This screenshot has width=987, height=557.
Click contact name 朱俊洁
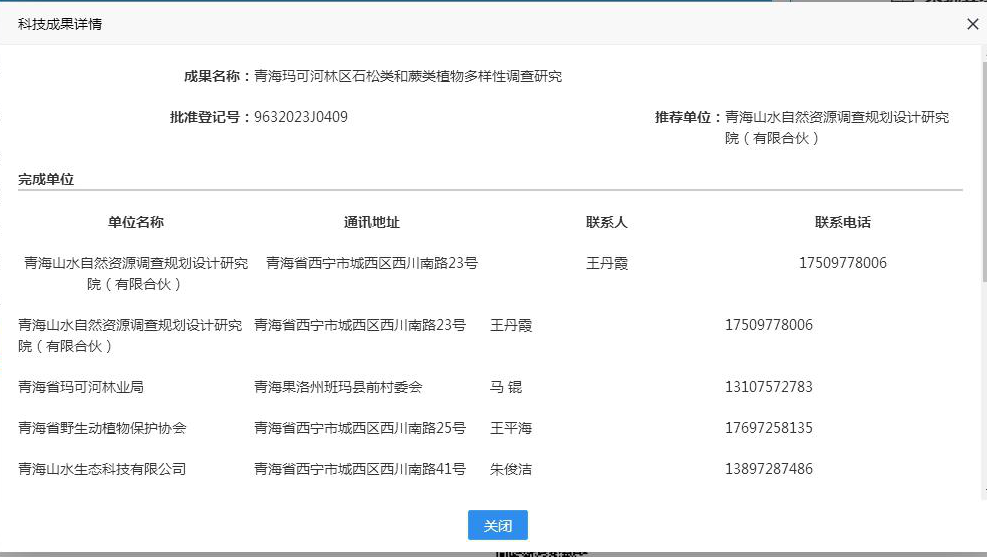pyautogui.click(x=510, y=469)
